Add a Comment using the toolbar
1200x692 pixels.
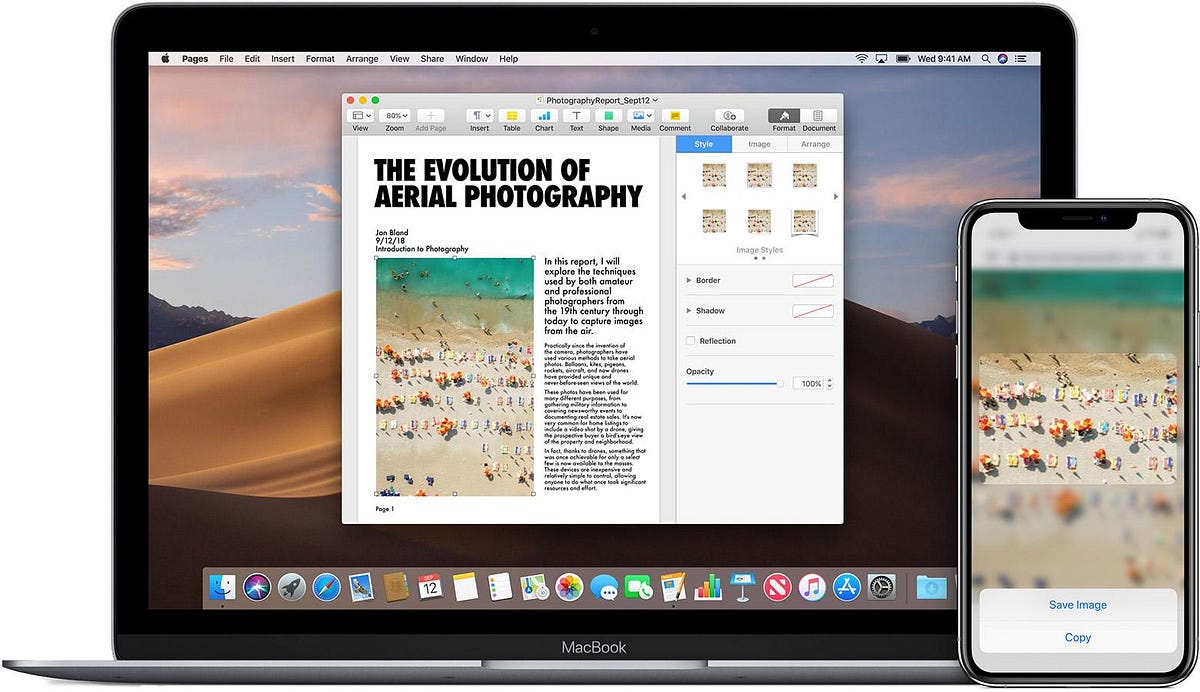tap(675, 115)
